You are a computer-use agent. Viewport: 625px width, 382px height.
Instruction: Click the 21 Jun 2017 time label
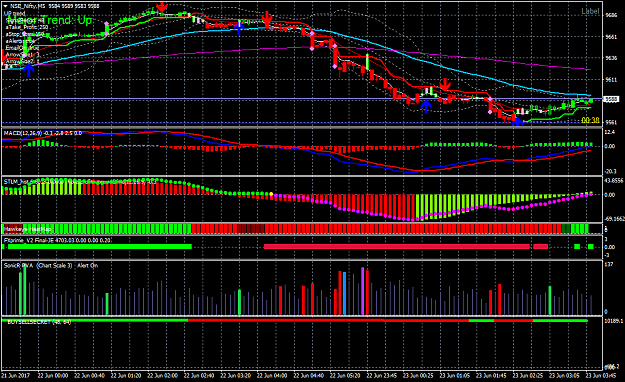click(x=16, y=376)
